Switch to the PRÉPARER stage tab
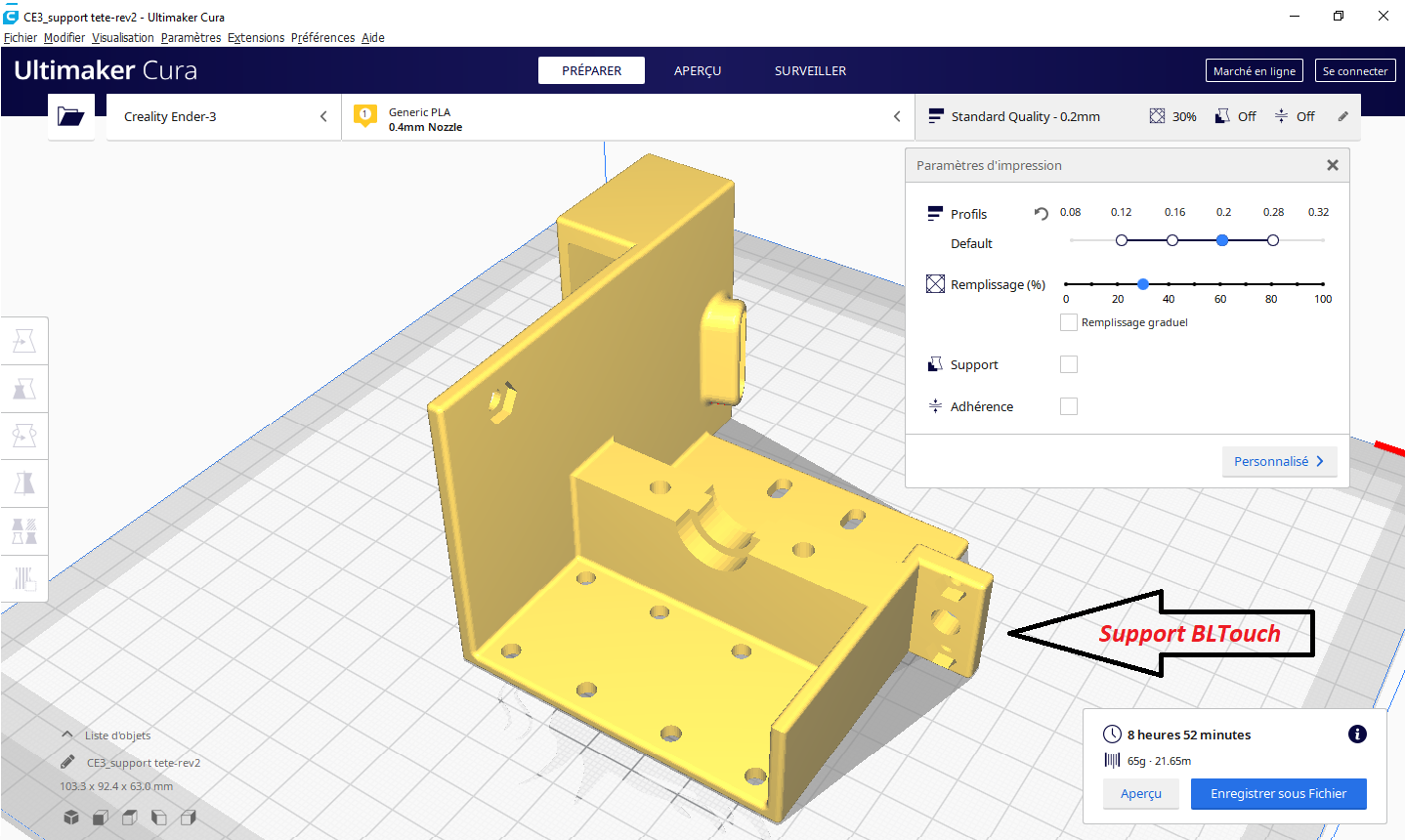The height and width of the screenshot is (840, 1405). pyautogui.click(x=591, y=70)
